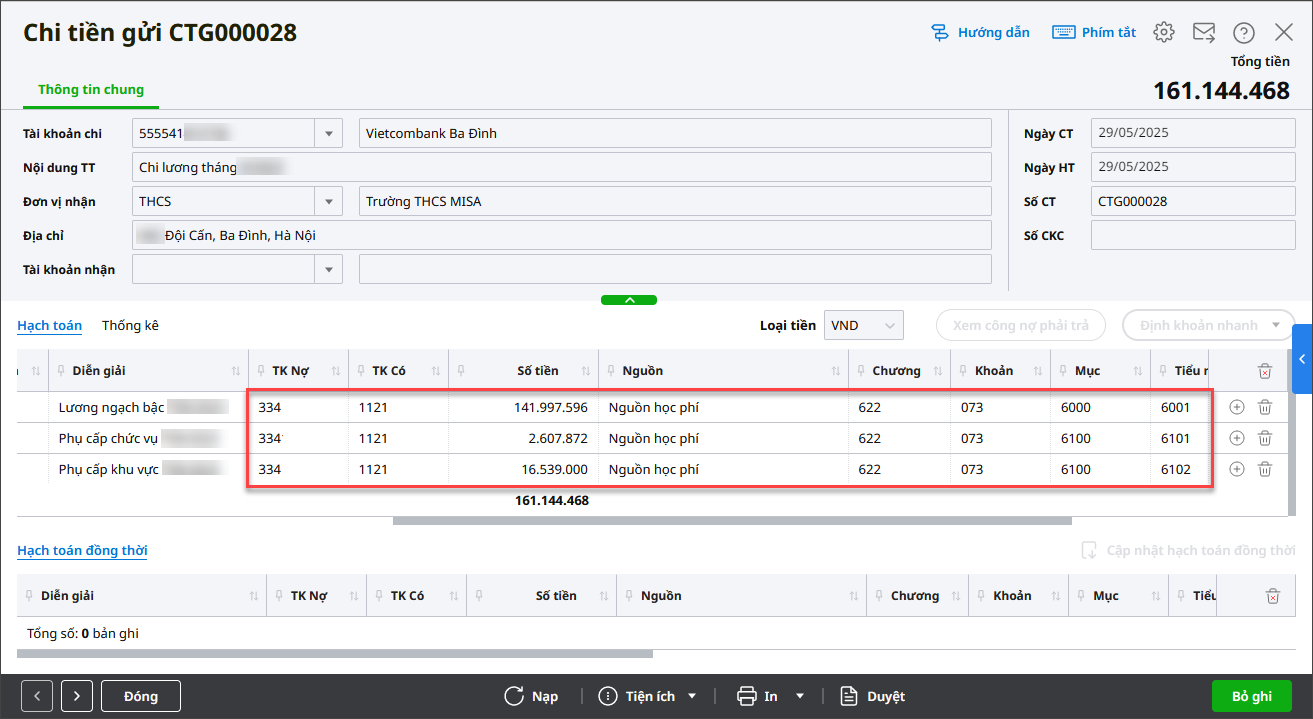The image size is (1313, 719).
Task: Open the Hướng dẫn guide link
Action: pyautogui.click(x=980, y=32)
